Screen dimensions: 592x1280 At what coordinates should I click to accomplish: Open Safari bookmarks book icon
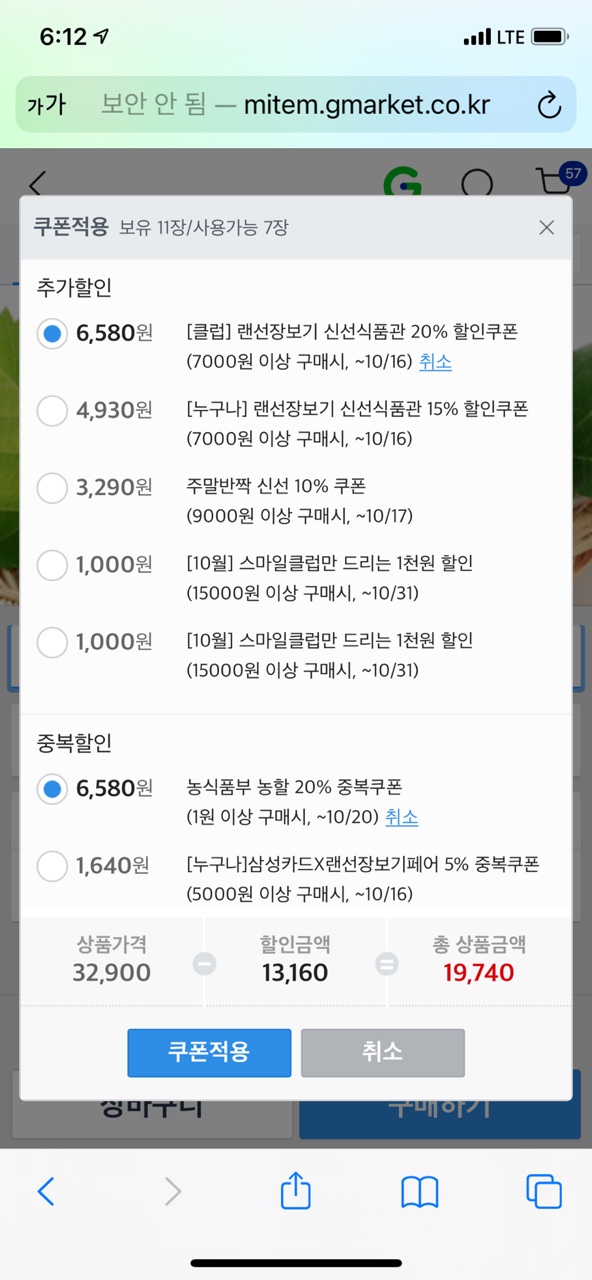pyautogui.click(x=420, y=1191)
